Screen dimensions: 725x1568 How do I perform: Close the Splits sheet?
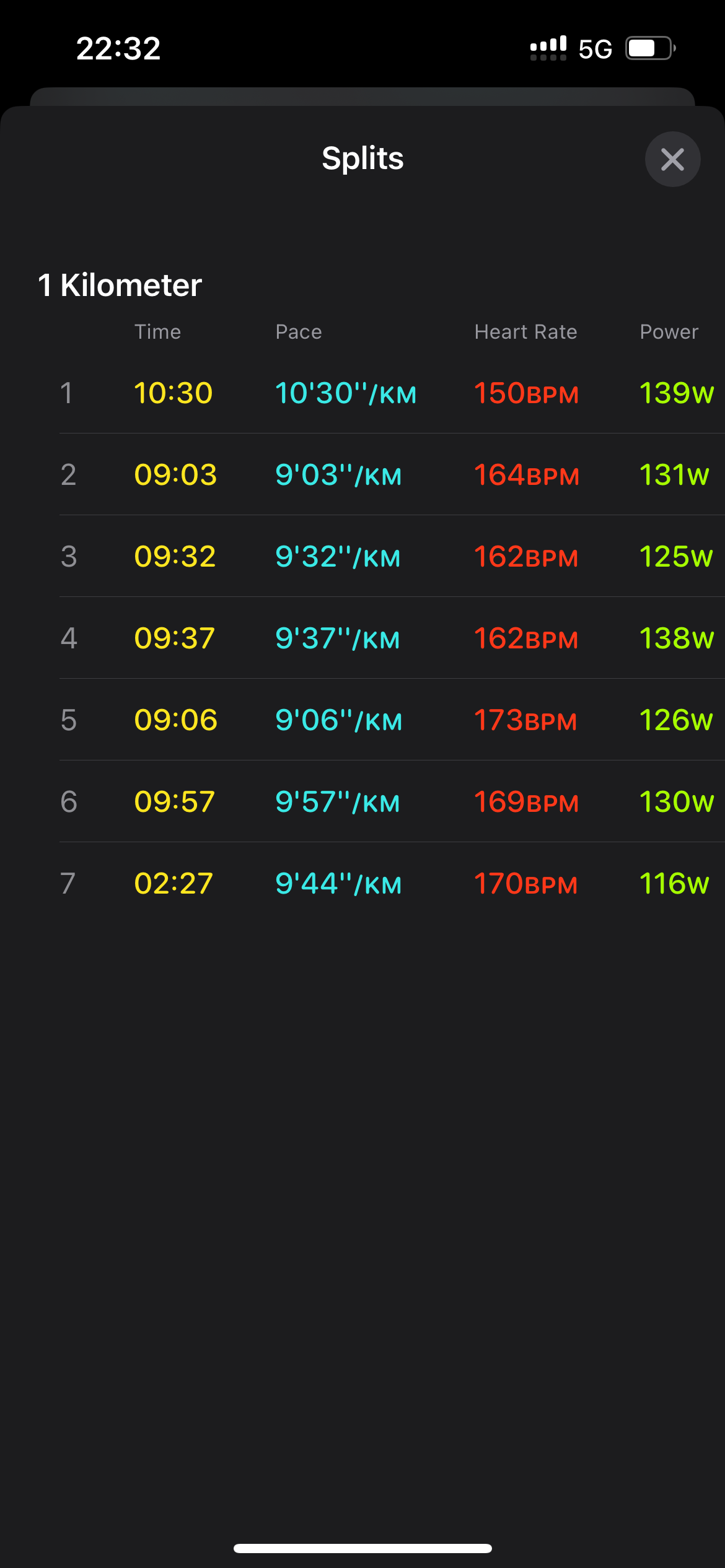pos(672,159)
